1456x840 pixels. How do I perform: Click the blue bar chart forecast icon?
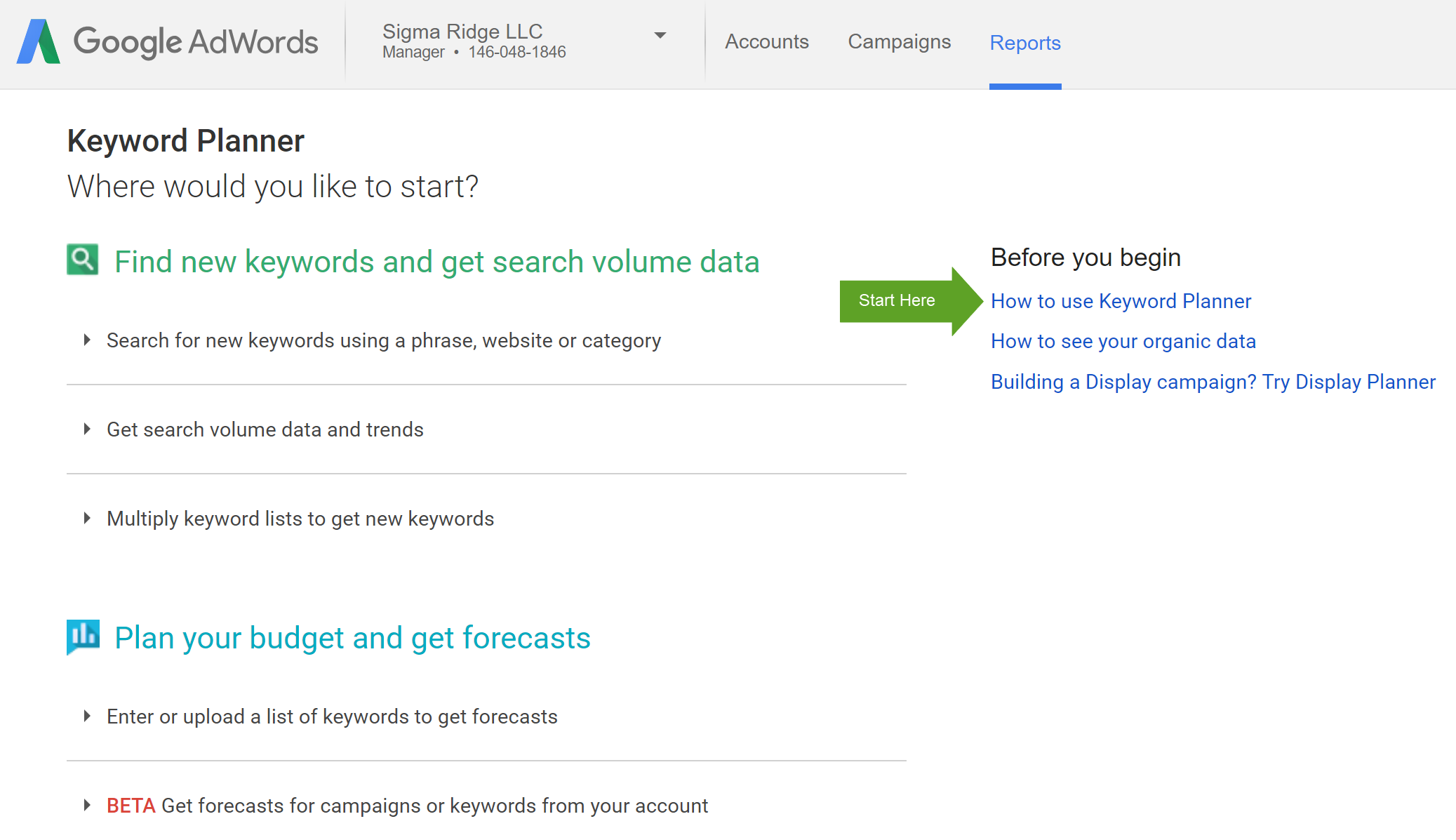click(x=83, y=636)
